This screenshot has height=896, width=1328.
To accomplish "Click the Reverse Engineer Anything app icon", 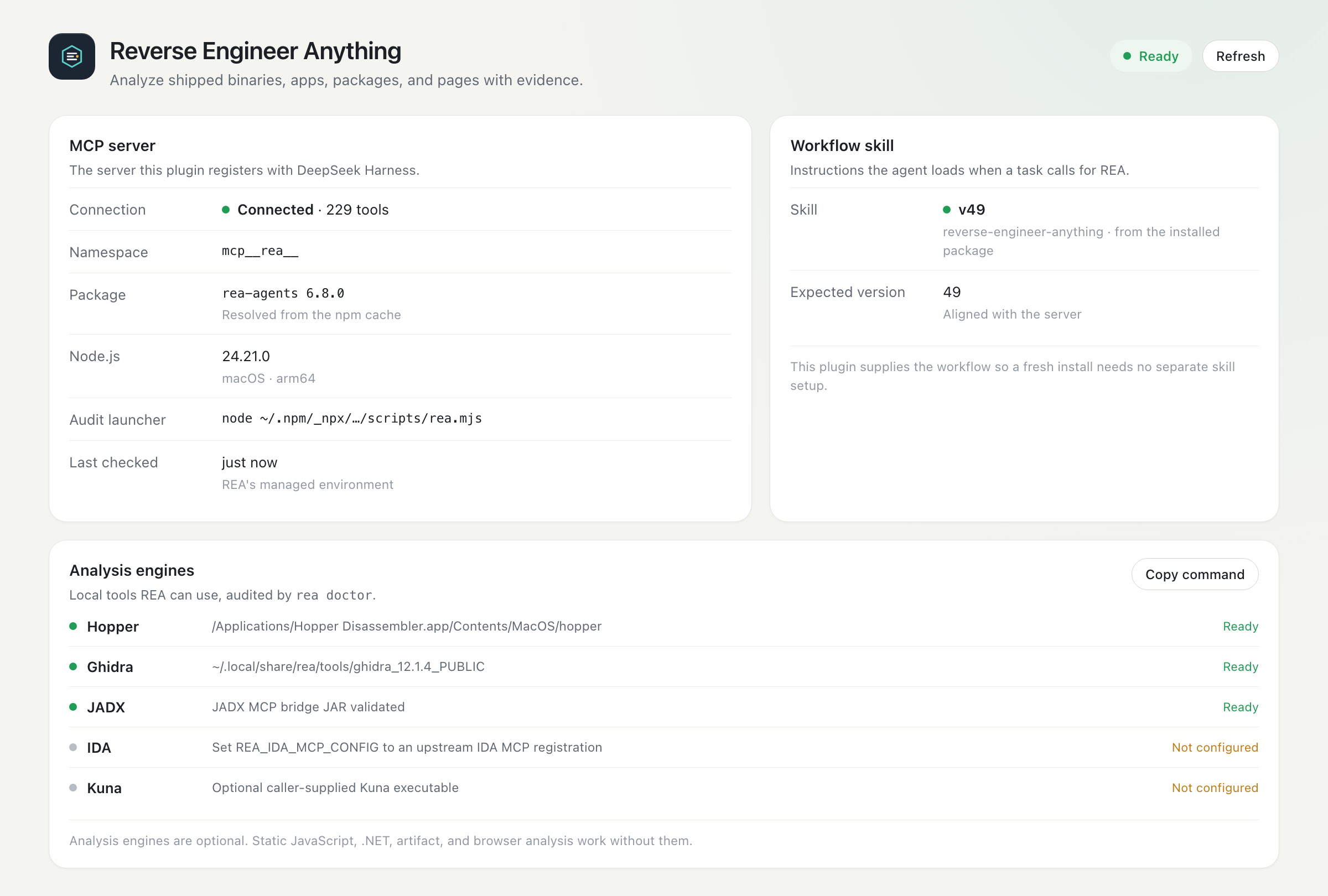I will [x=72, y=56].
